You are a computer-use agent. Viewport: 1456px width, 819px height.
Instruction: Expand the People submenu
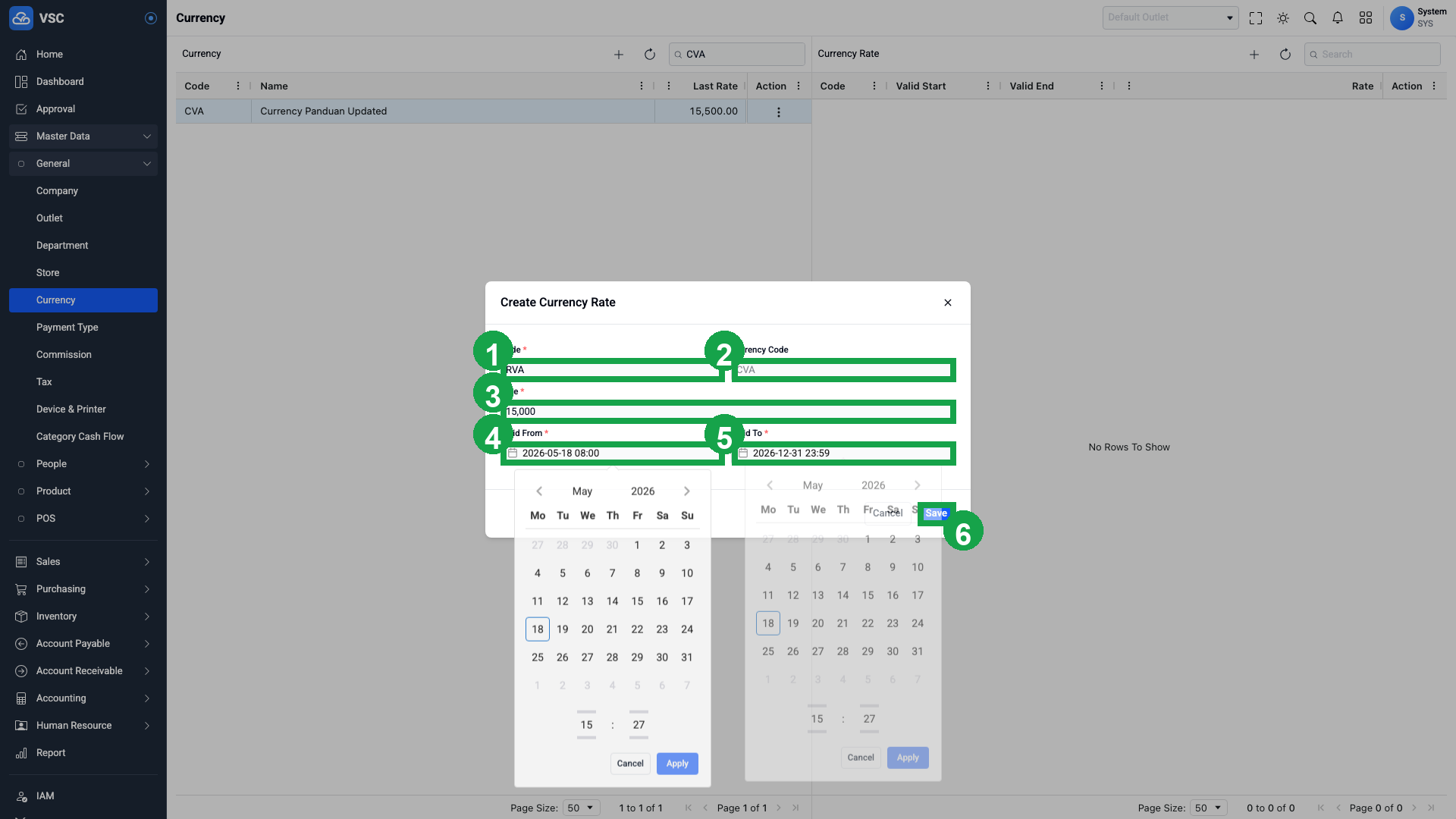coord(83,464)
